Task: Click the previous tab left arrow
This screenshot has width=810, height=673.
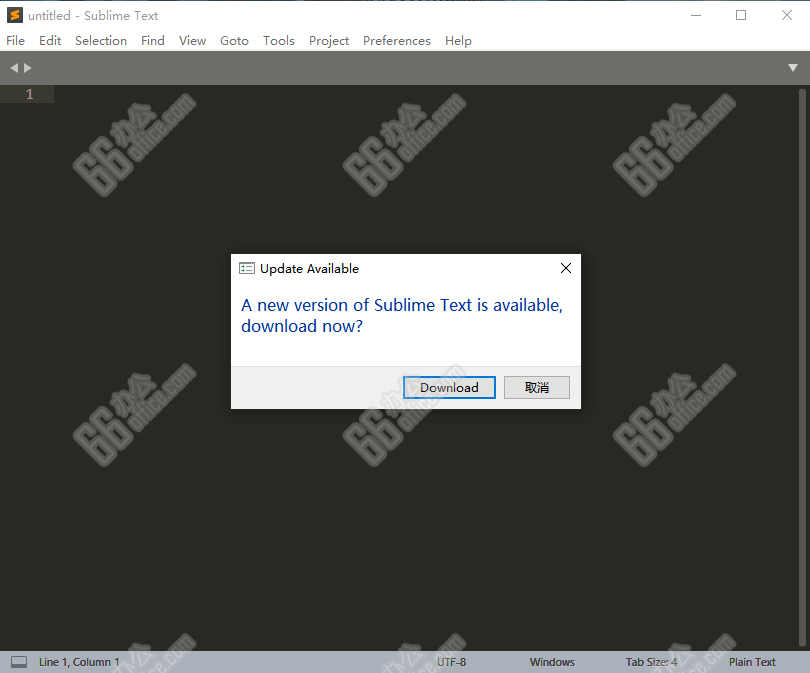Action: (14, 68)
